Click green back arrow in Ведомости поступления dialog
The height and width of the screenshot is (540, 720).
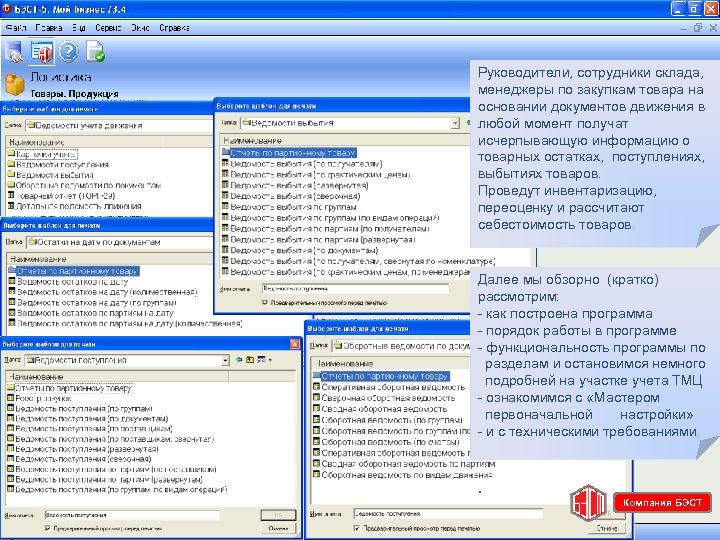(239, 360)
